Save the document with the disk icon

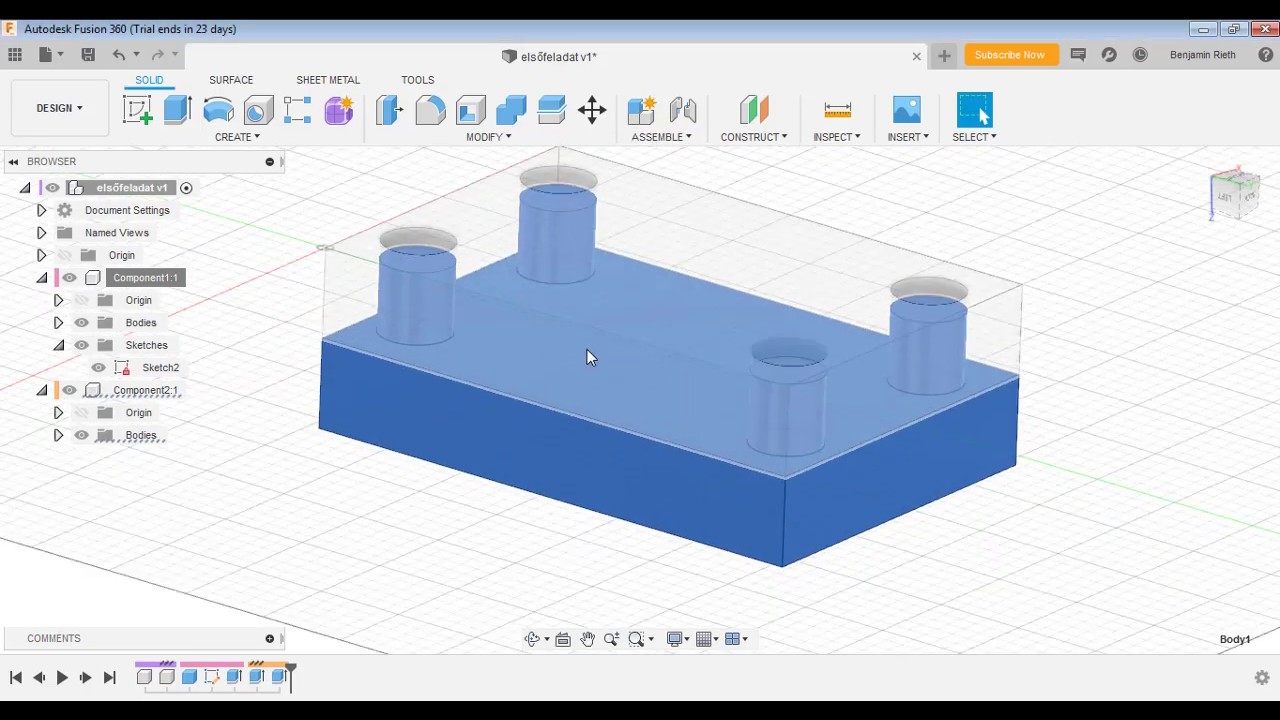(x=88, y=55)
